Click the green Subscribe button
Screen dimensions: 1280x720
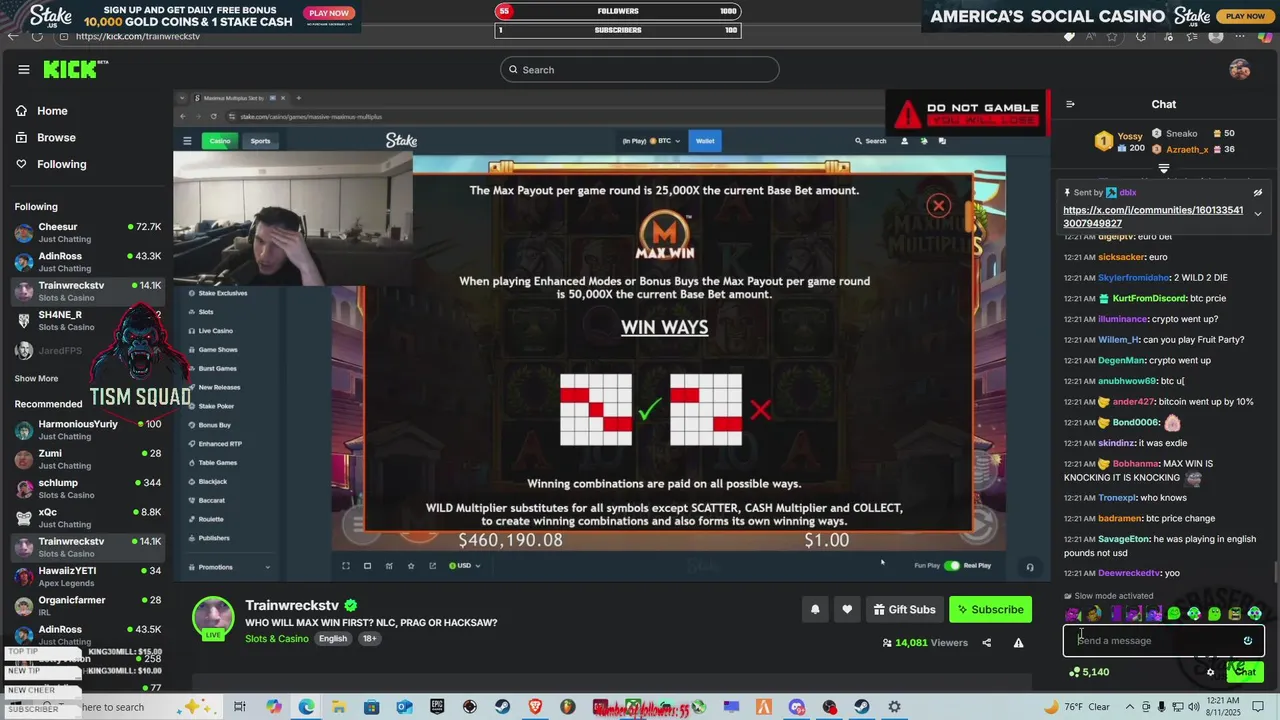pos(990,609)
